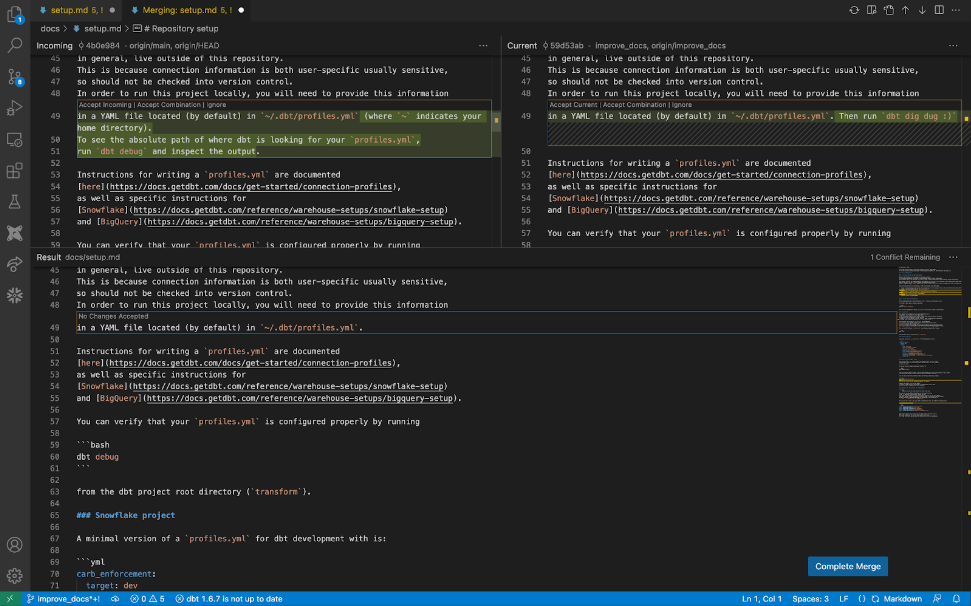Open notifications bell in status bar

point(956,599)
